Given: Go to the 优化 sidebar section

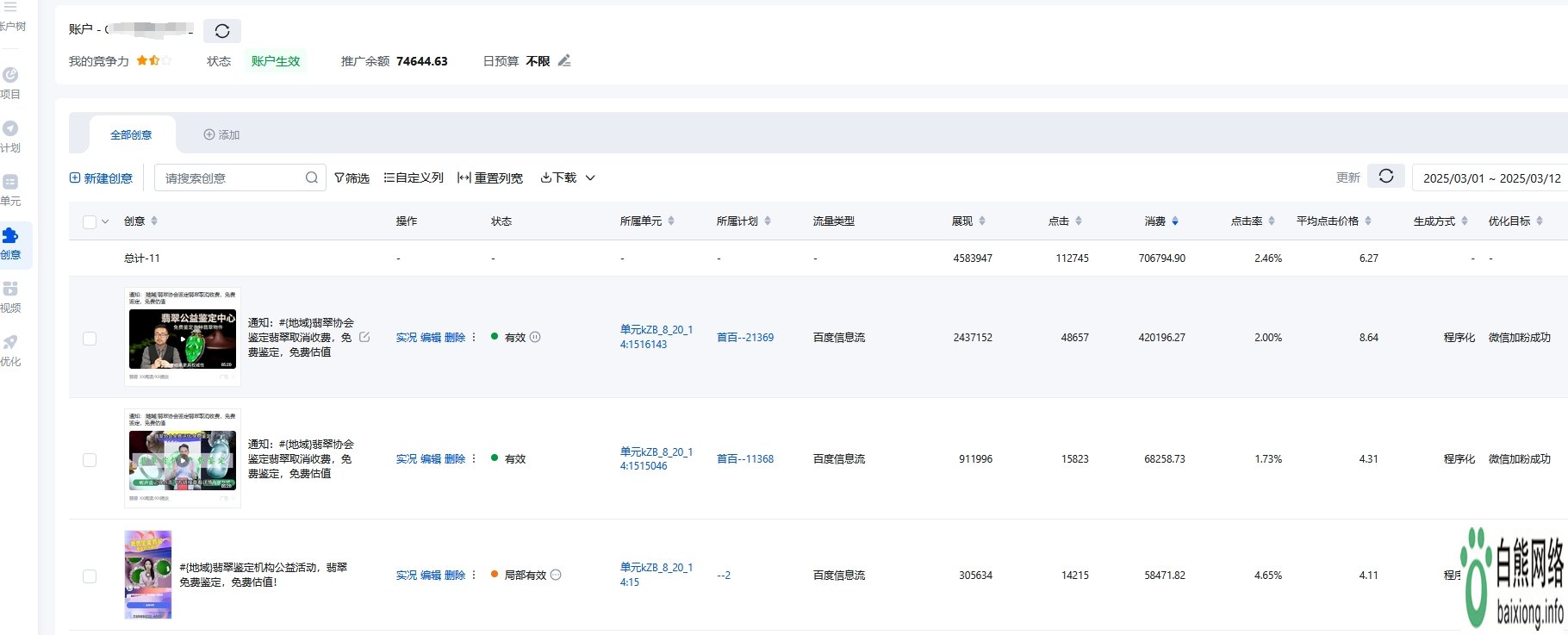Looking at the screenshot, I should coord(10,350).
